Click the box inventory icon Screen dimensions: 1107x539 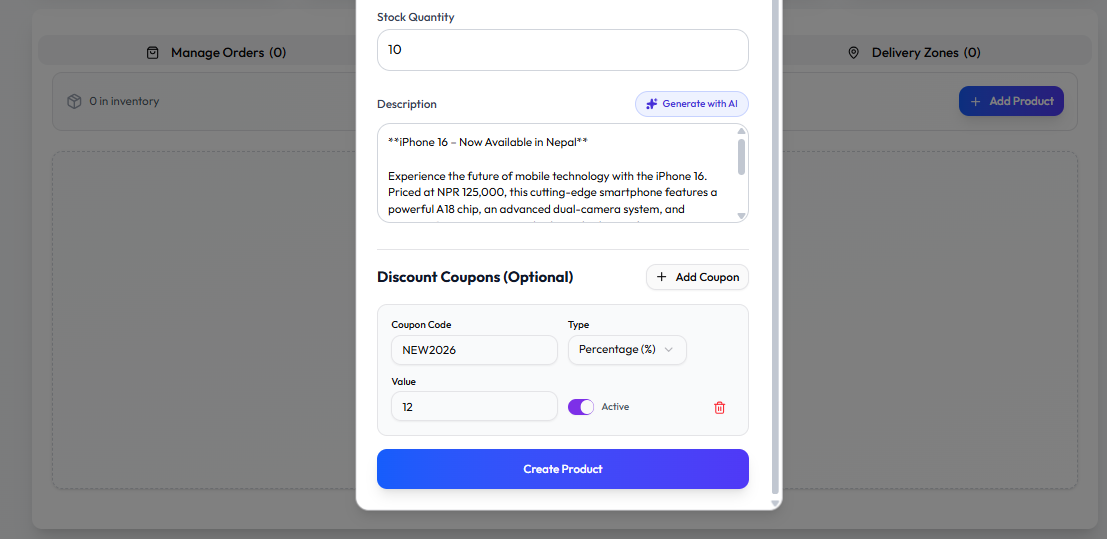(x=74, y=101)
